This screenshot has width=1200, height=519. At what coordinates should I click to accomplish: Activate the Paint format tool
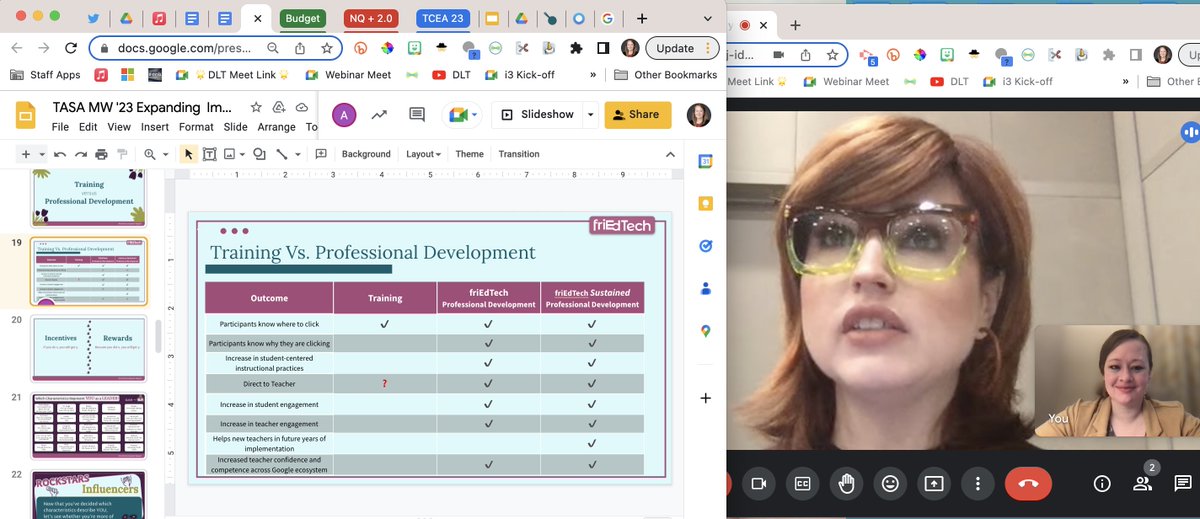(x=122, y=154)
